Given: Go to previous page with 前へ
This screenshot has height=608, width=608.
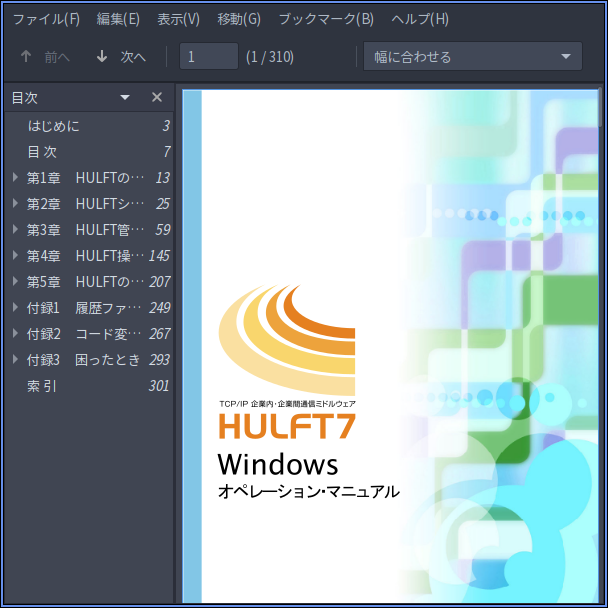Looking at the screenshot, I should coord(45,57).
